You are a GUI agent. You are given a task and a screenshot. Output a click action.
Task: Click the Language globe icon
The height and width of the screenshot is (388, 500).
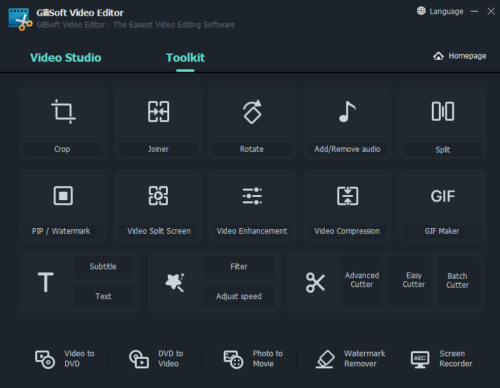tap(421, 11)
